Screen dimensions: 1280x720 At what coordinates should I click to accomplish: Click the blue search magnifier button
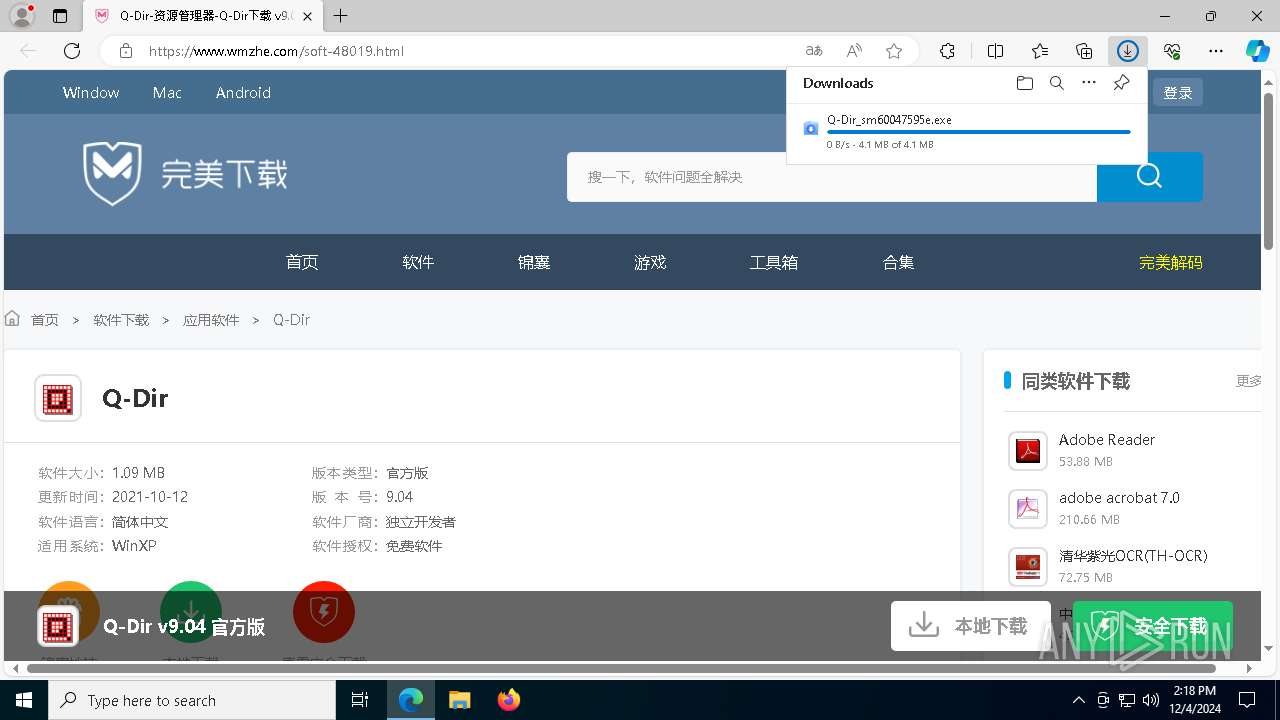pyautogui.click(x=1150, y=177)
